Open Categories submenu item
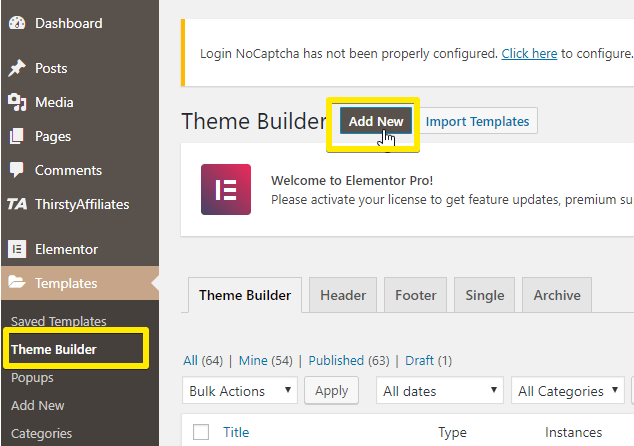The width and height of the screenshot is (634, 446). pos(42,433)
